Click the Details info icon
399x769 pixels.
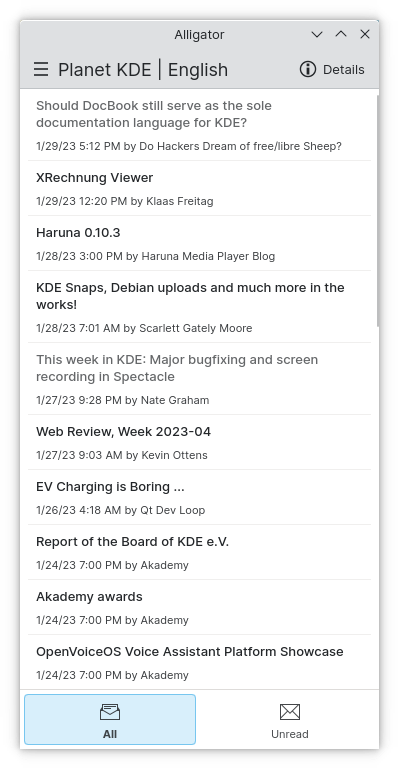[308, 70]
